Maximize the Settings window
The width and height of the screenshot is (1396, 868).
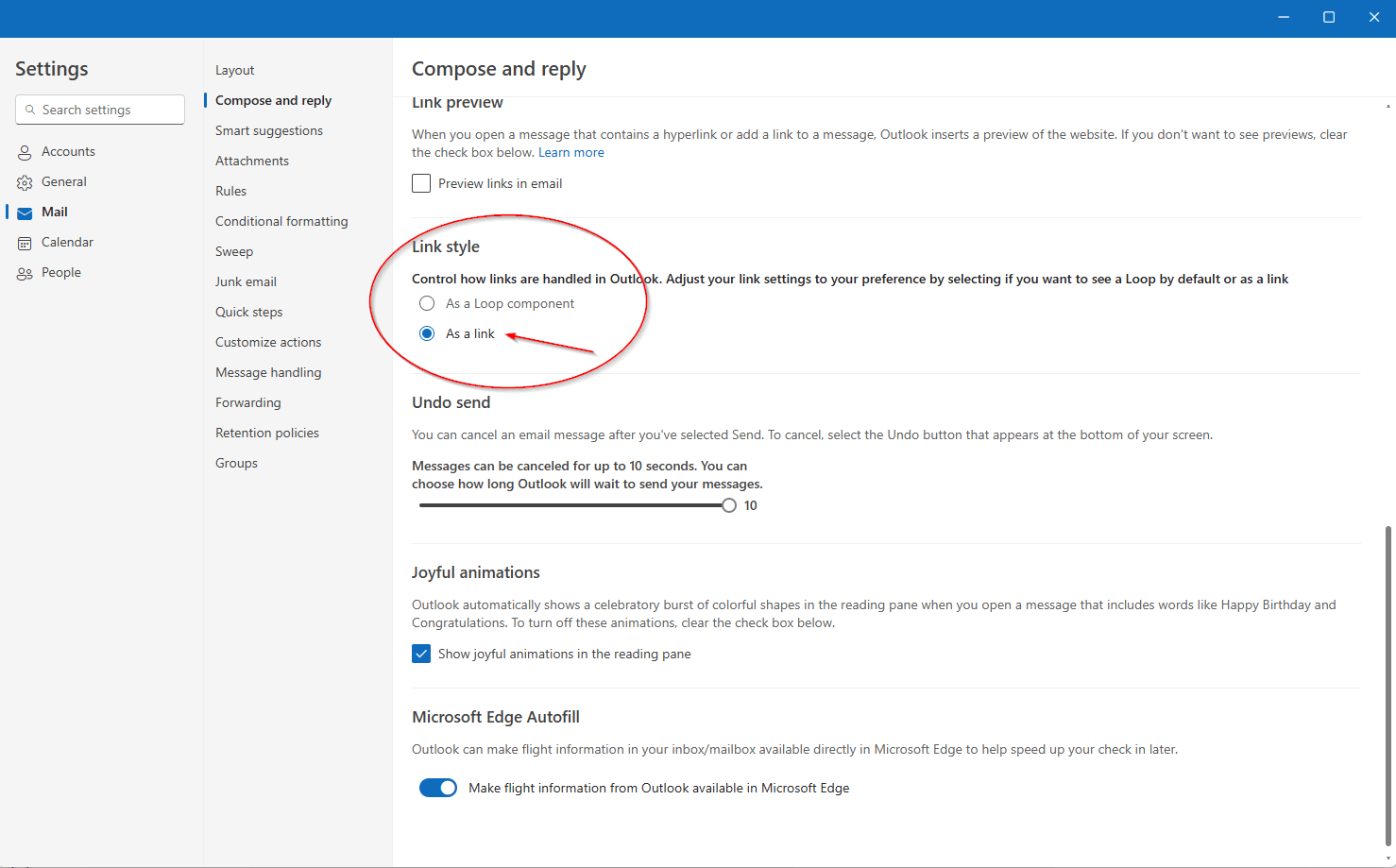pyautogui.click(x=1329, y=17)
